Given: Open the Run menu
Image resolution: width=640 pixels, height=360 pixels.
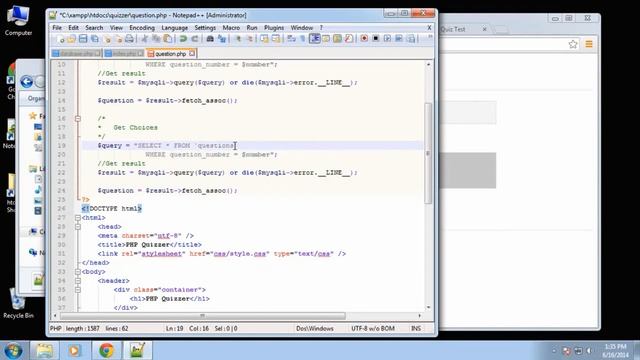Looking at the screenshot, I should click(x=252, y=28).
